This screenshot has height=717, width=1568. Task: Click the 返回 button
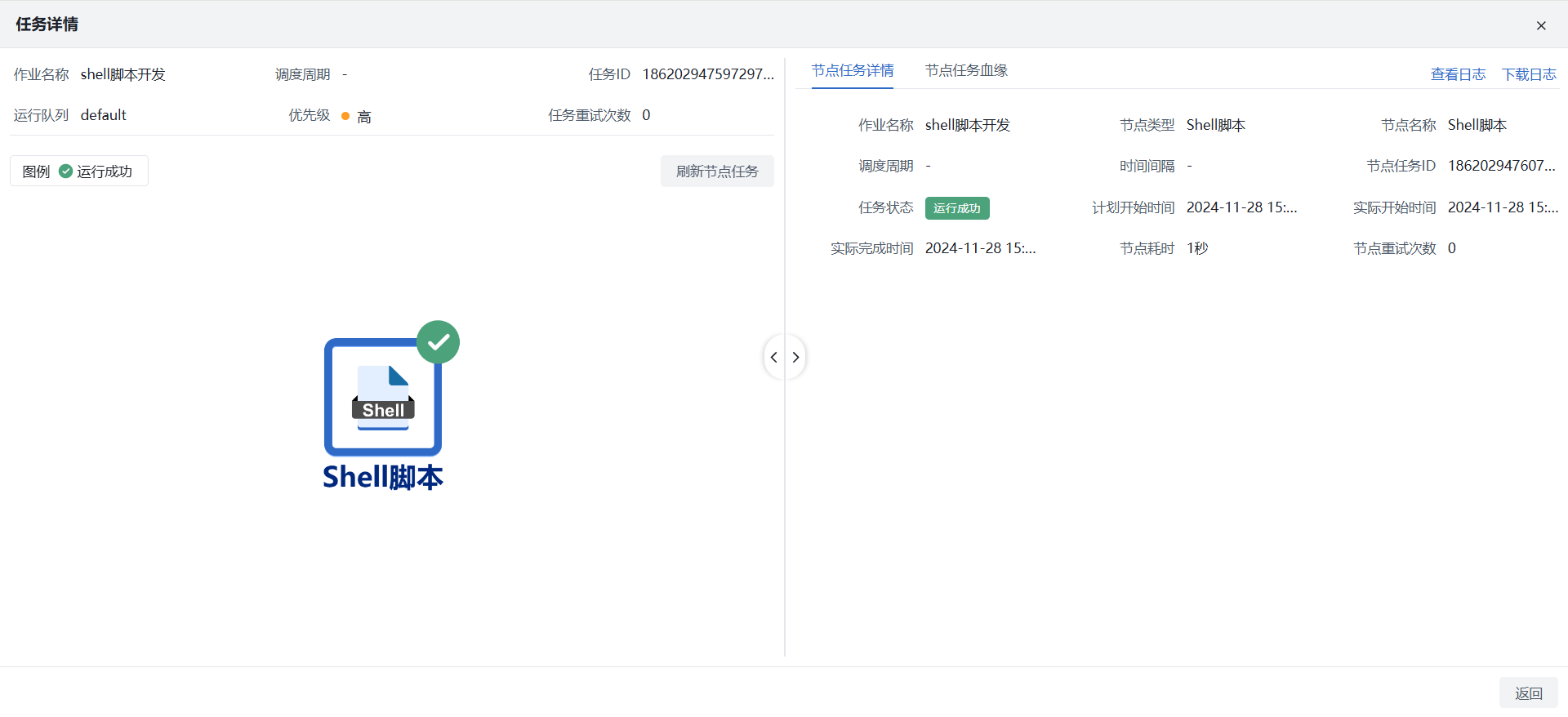click(1528, 693)
